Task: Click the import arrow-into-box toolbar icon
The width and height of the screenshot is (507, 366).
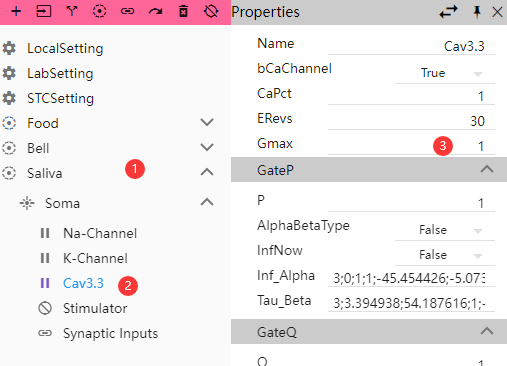Action: point(44,12)
